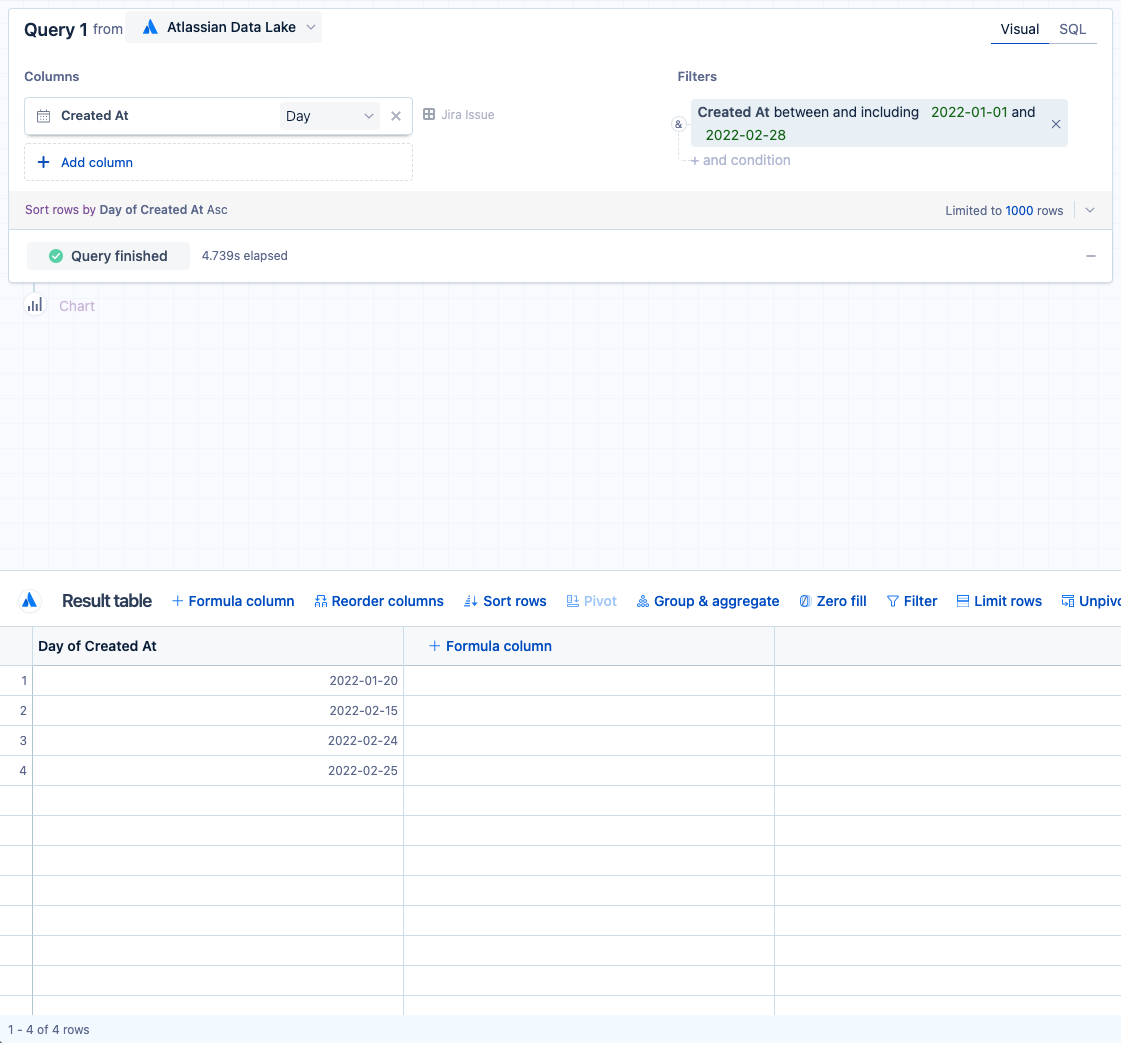The width and height of the screenshot is (1121, 1043).
Task: Click the Unpivot toolbar item
Action: pos(1091,601)
